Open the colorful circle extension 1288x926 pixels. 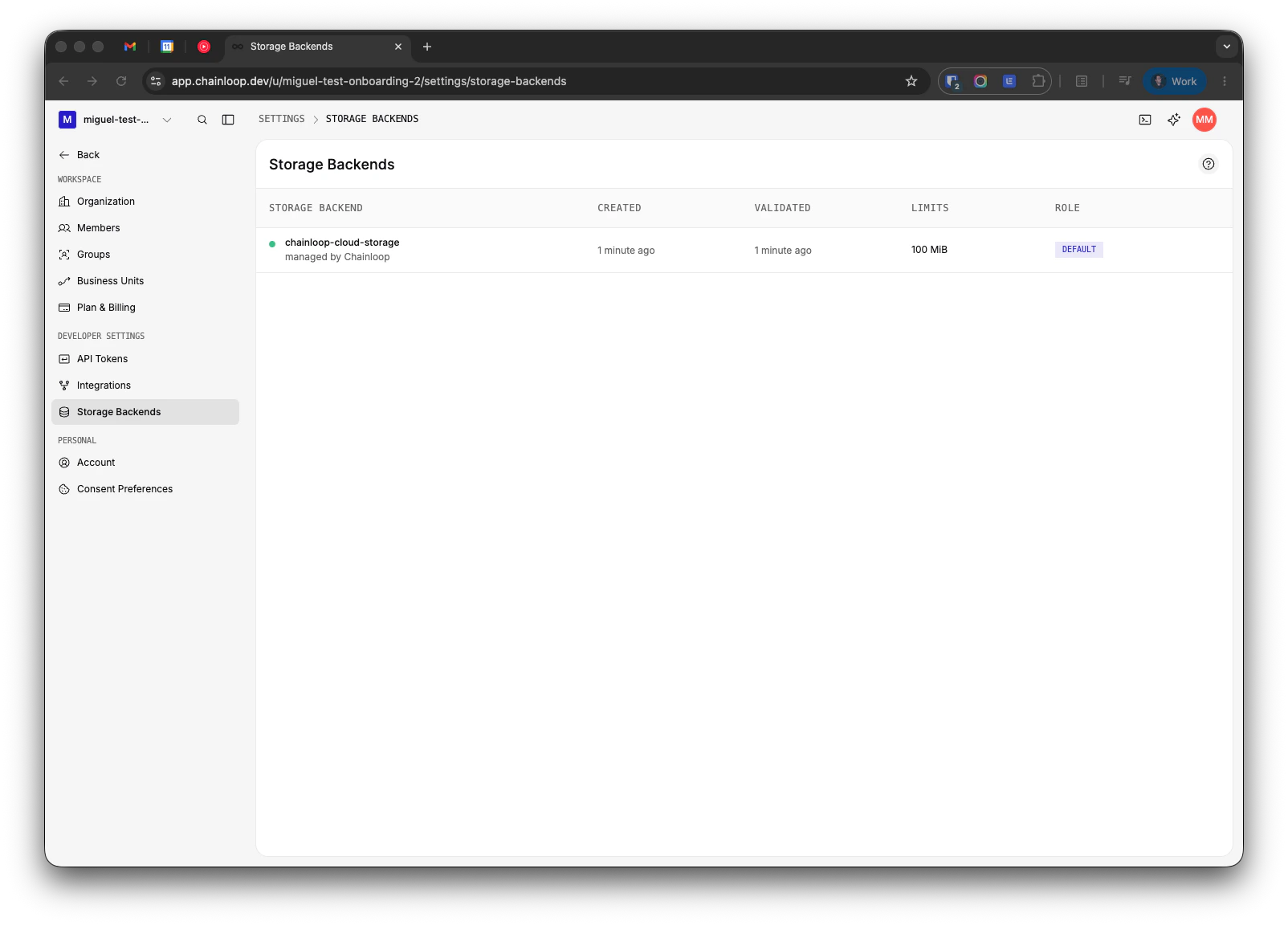point(980,81)
